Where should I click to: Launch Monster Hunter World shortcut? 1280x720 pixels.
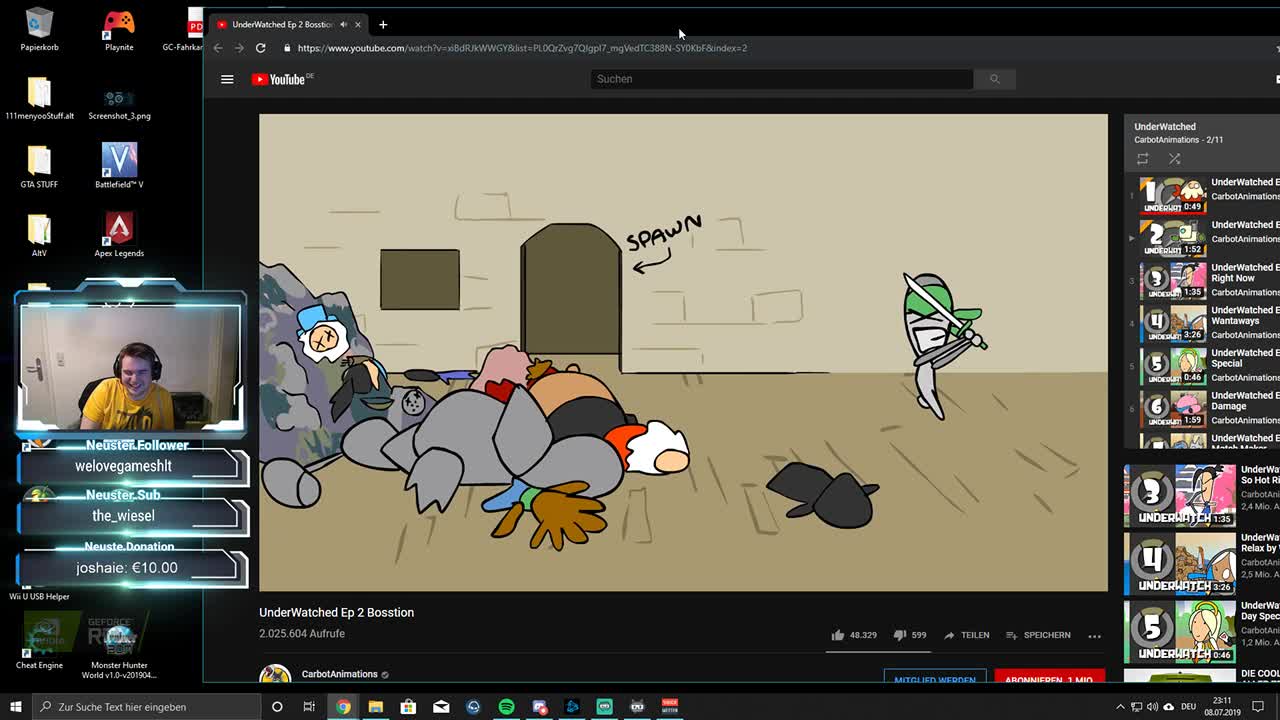[x=119, y=650]
